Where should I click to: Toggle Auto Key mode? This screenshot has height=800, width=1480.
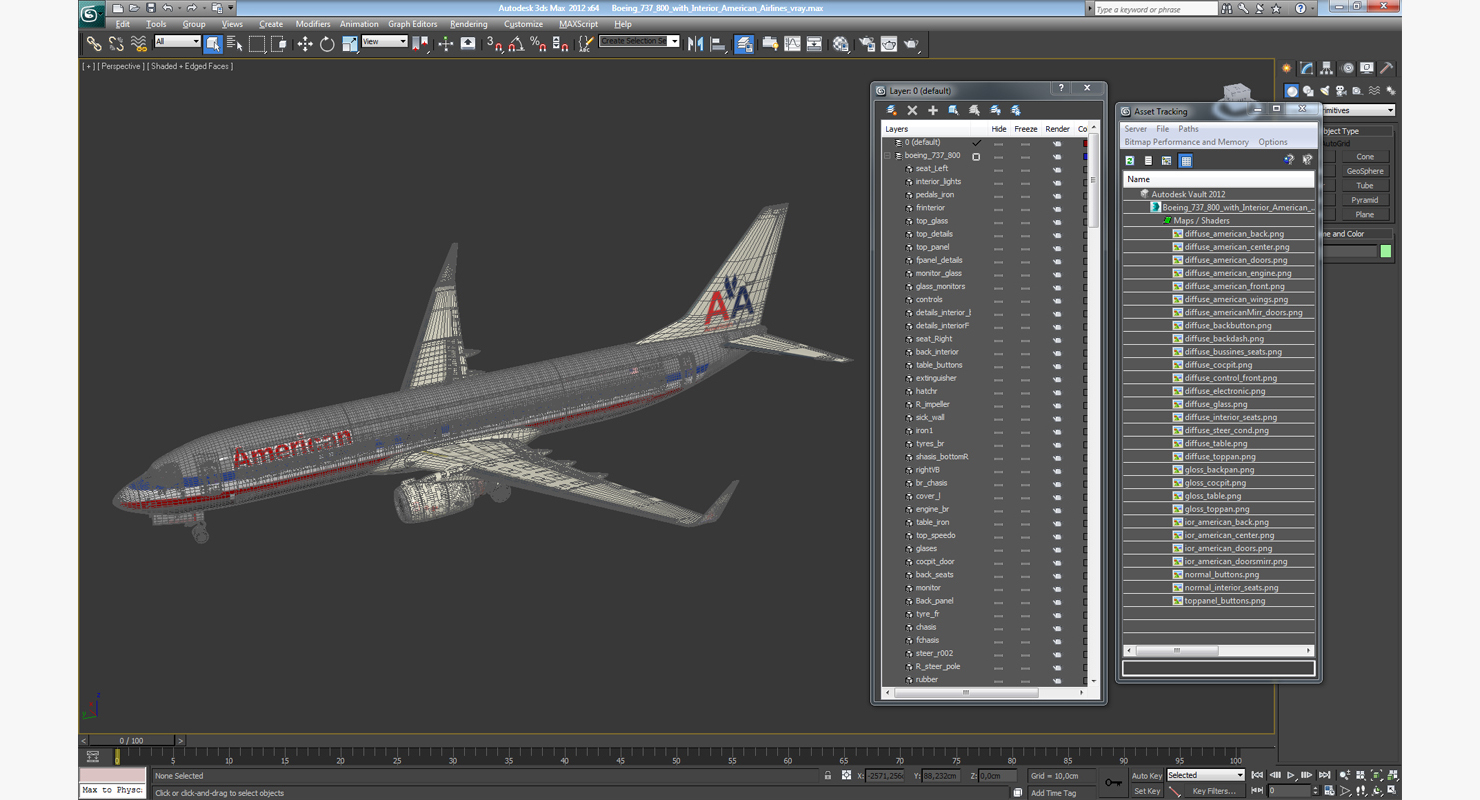pyautogui.click(x=1147, y=775)
